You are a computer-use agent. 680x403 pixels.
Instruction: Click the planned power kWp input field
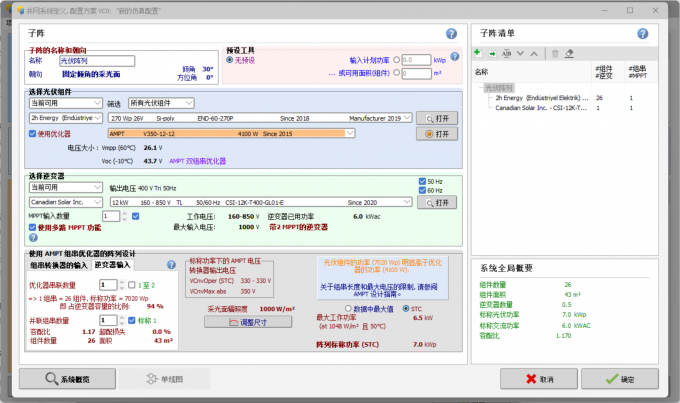tap(416, 60)
